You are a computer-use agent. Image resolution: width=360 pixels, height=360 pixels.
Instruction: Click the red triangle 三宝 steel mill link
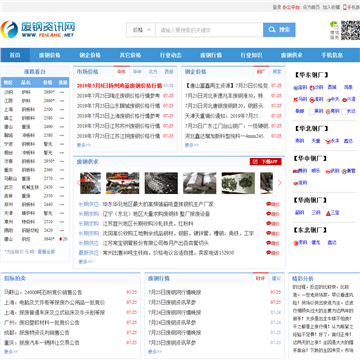click(x=332, y=212)
